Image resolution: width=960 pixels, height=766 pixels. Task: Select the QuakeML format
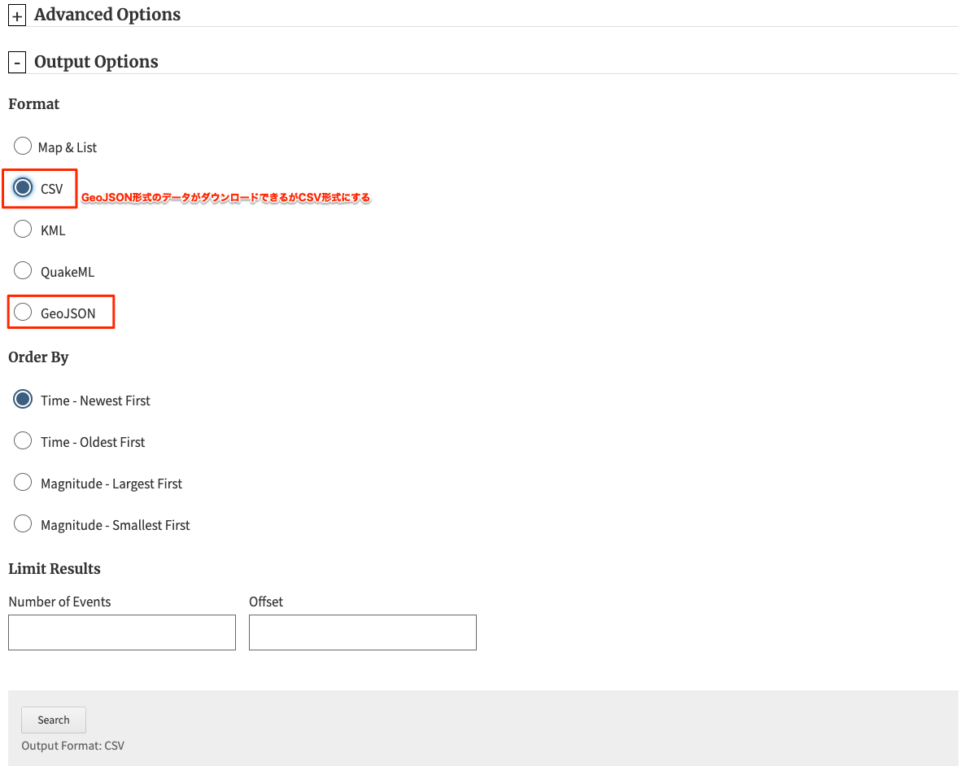click(22, 270)
